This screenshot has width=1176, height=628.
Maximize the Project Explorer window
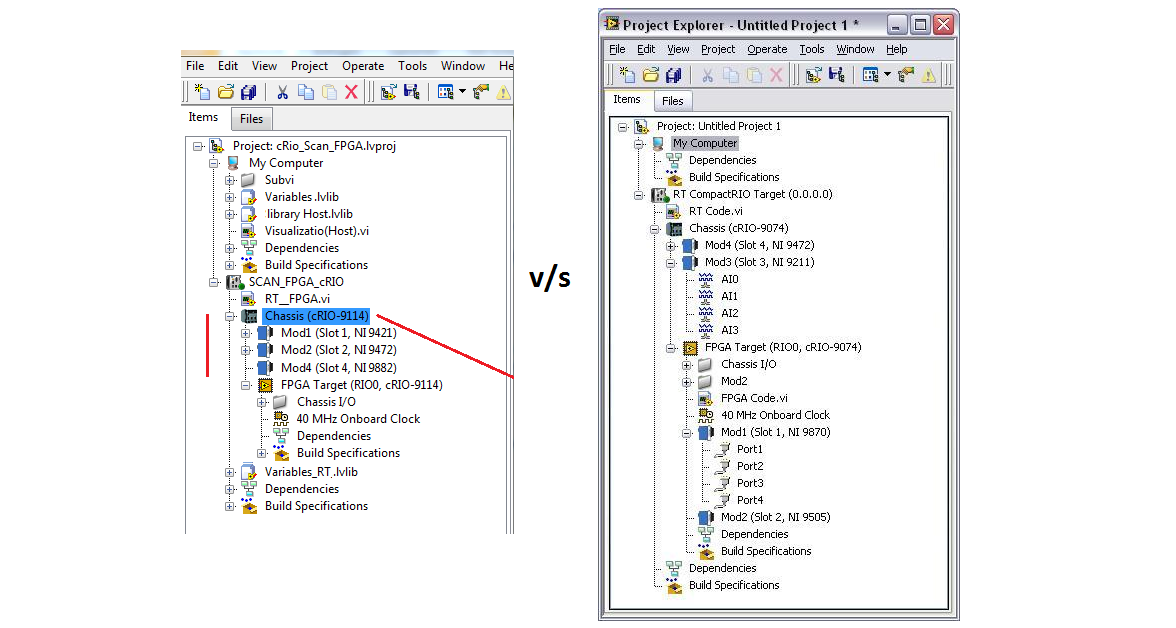point(920,25)
